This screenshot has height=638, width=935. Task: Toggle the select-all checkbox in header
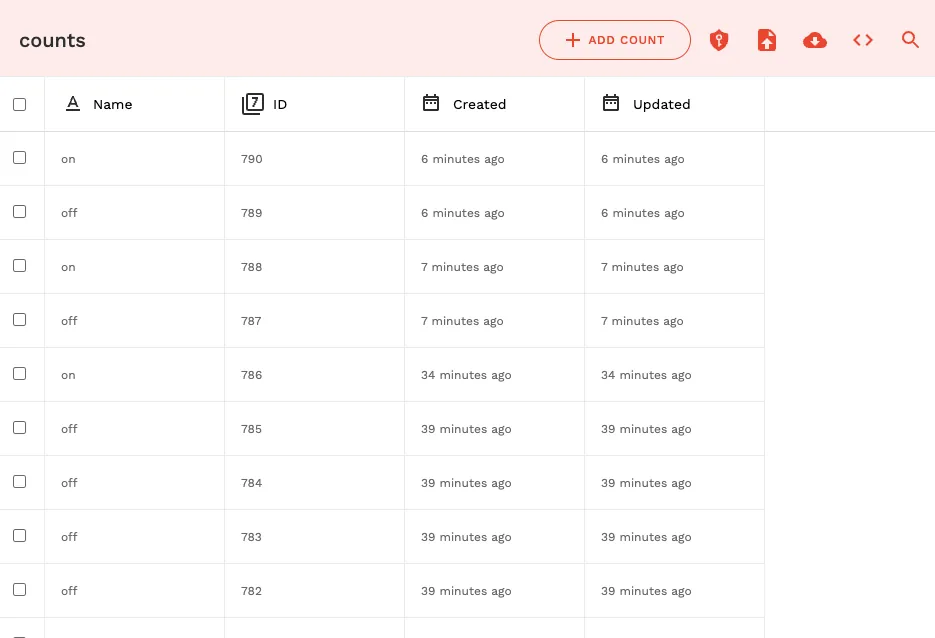tap(20, 104)
